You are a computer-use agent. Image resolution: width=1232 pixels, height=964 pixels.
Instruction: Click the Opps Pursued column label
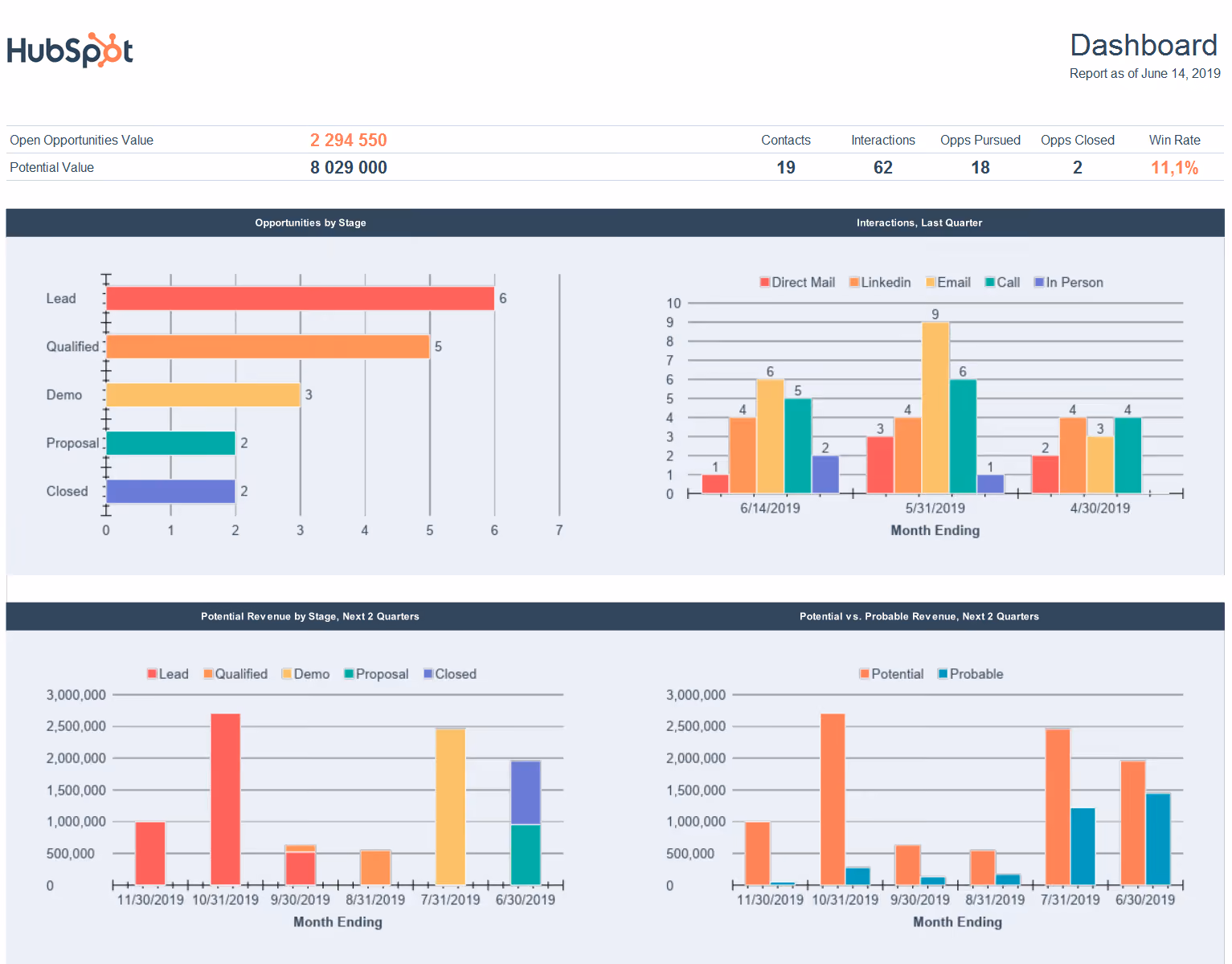pos(980,141)
